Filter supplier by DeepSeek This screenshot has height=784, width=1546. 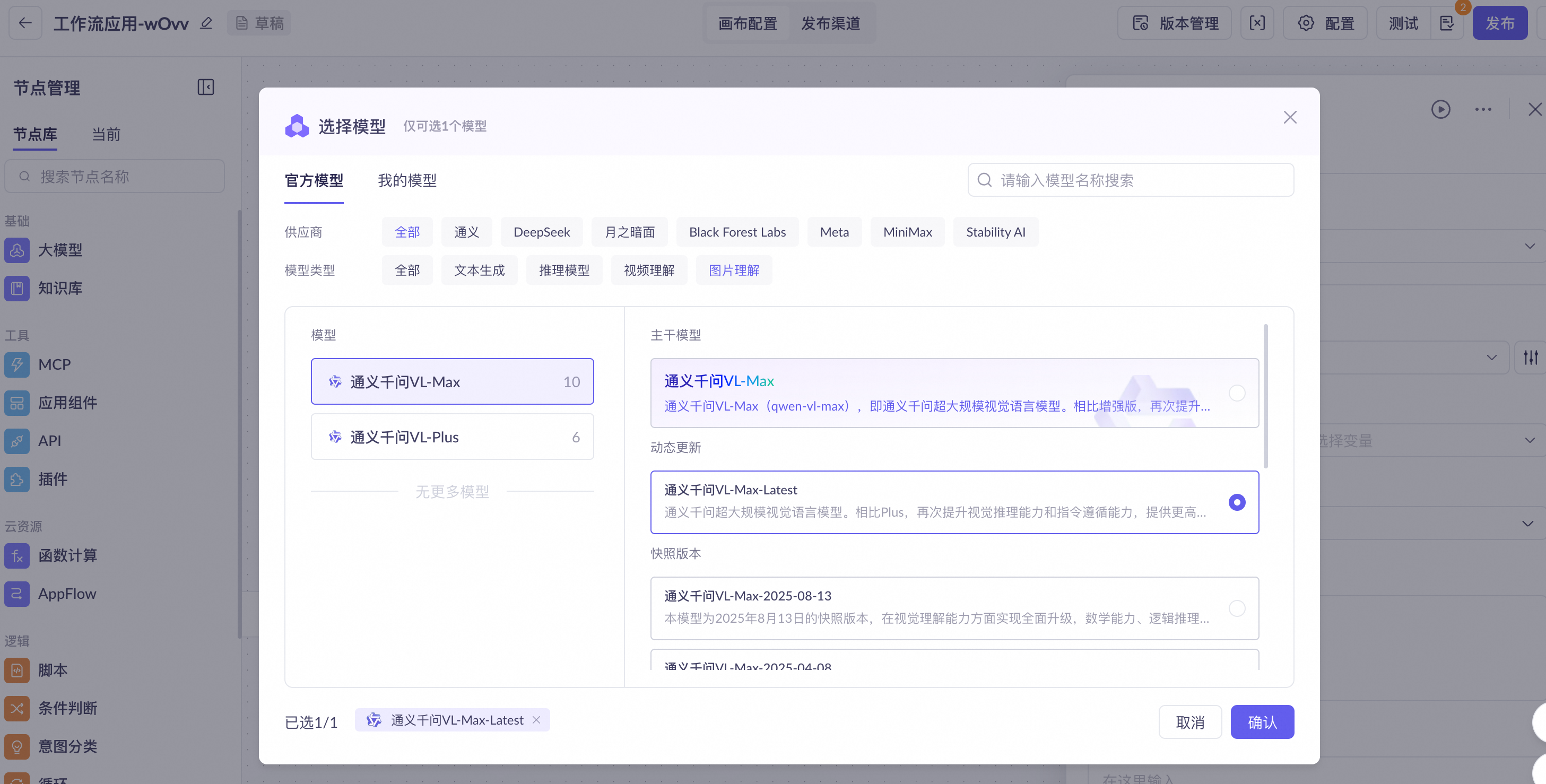click(x=541, y=232)
